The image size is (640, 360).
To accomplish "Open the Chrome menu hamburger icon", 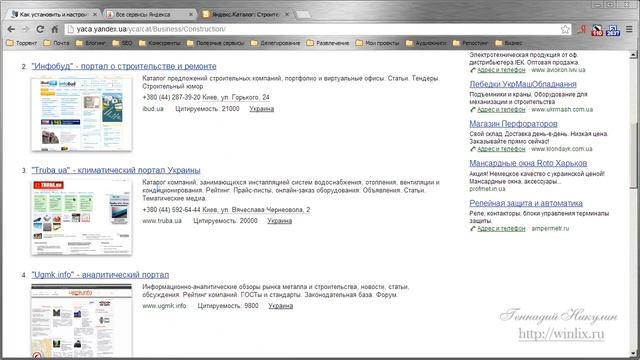I will (629, 29).
